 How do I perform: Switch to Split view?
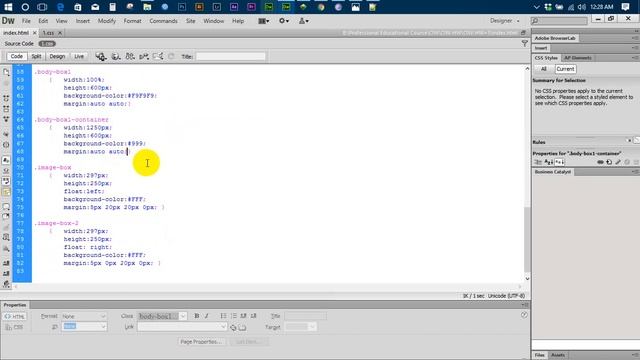[x=36, y=56]
